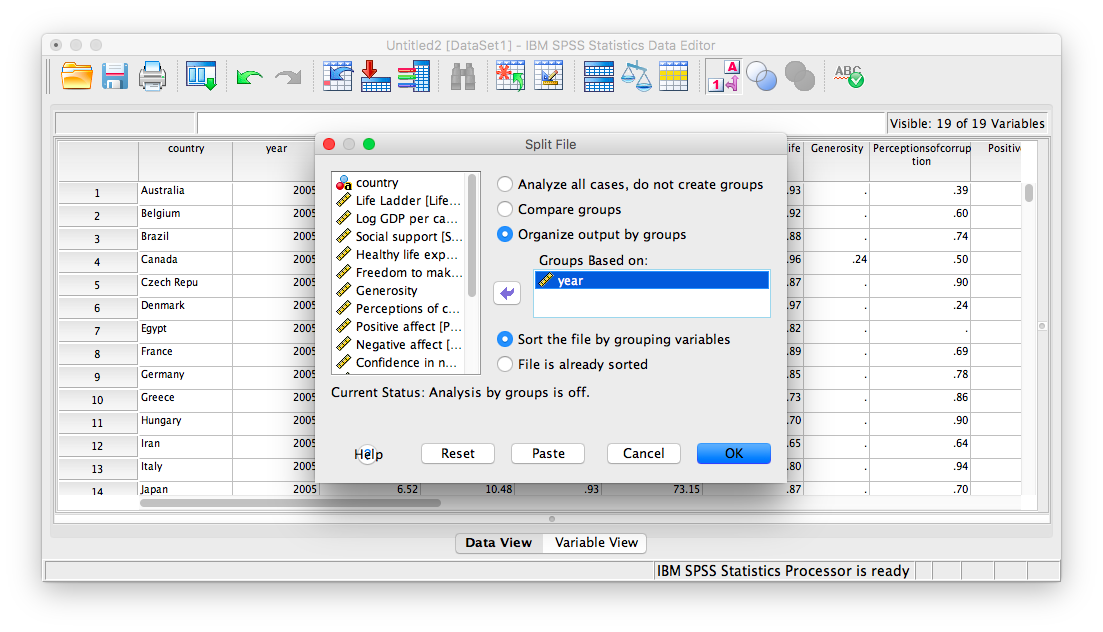Select 'Social support' variable in list
Screen dimensions: 1103x632
[399, 236]
